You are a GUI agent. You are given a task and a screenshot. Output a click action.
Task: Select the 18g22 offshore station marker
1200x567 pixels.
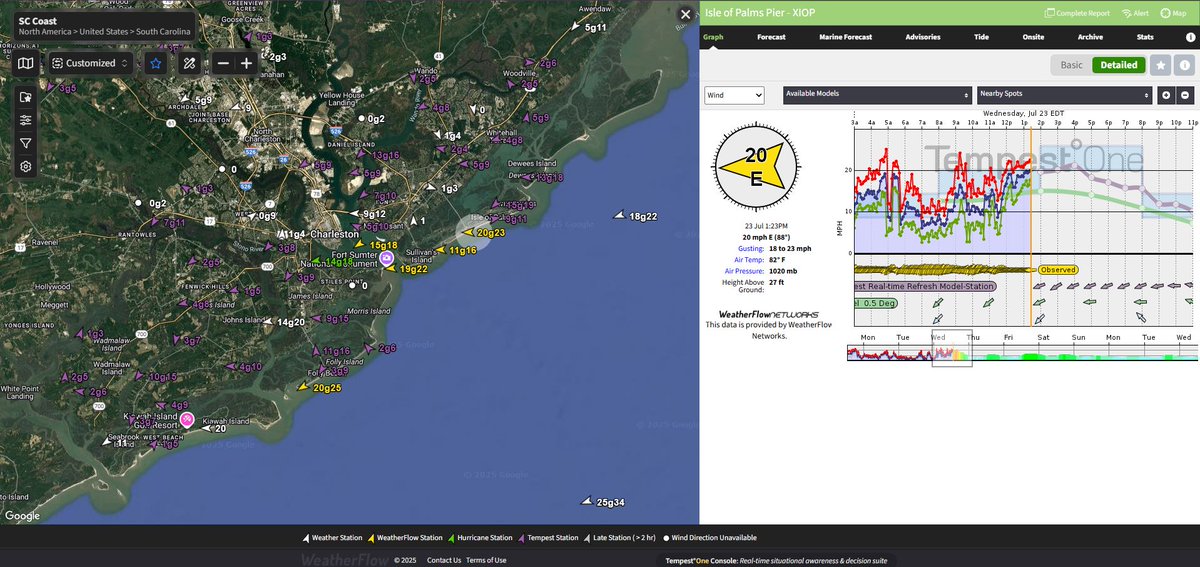[x=636, y=216]
